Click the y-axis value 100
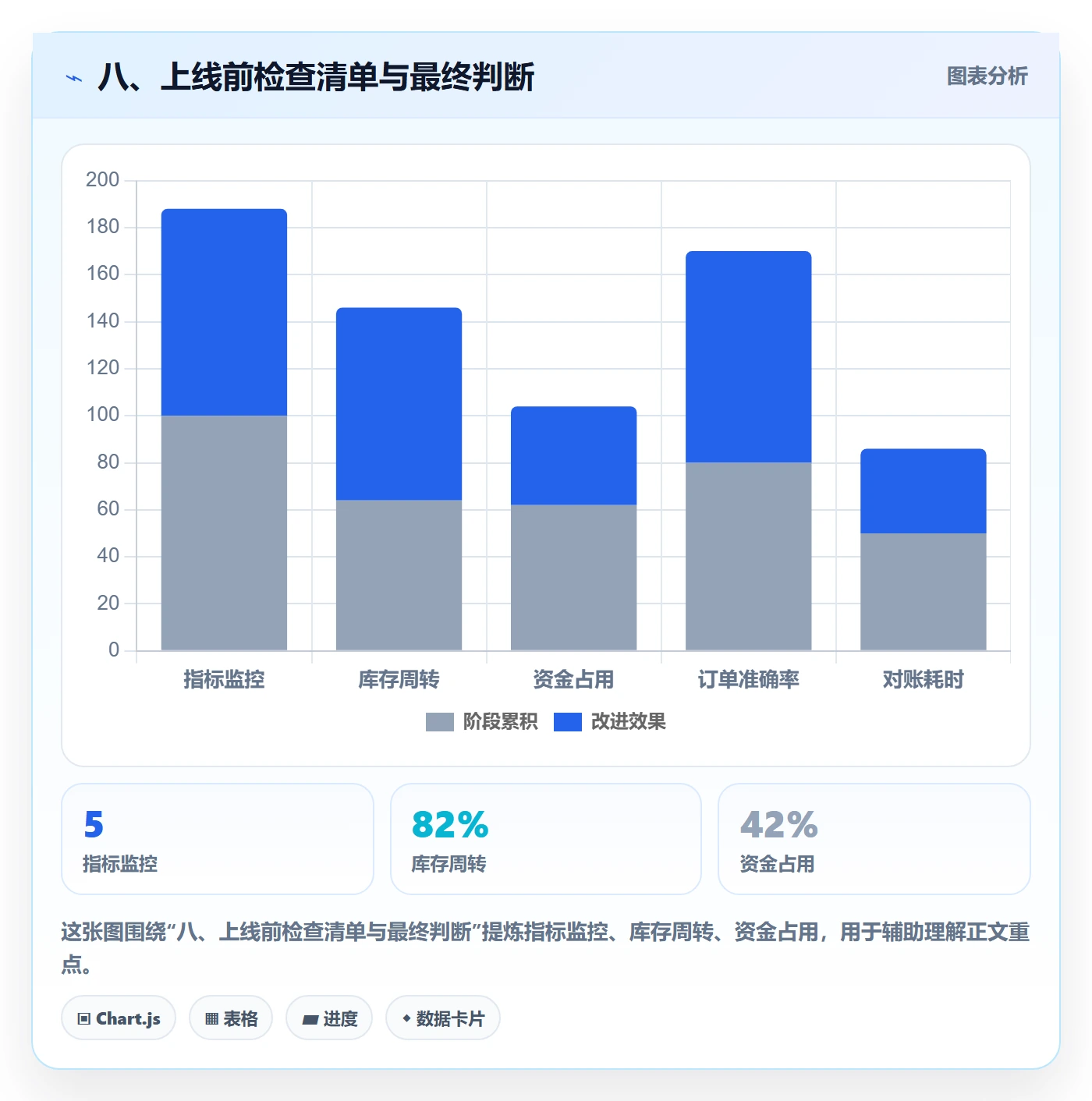Image resolution: width=1092 pixels, height=1101 pixels. click(102, 415)
